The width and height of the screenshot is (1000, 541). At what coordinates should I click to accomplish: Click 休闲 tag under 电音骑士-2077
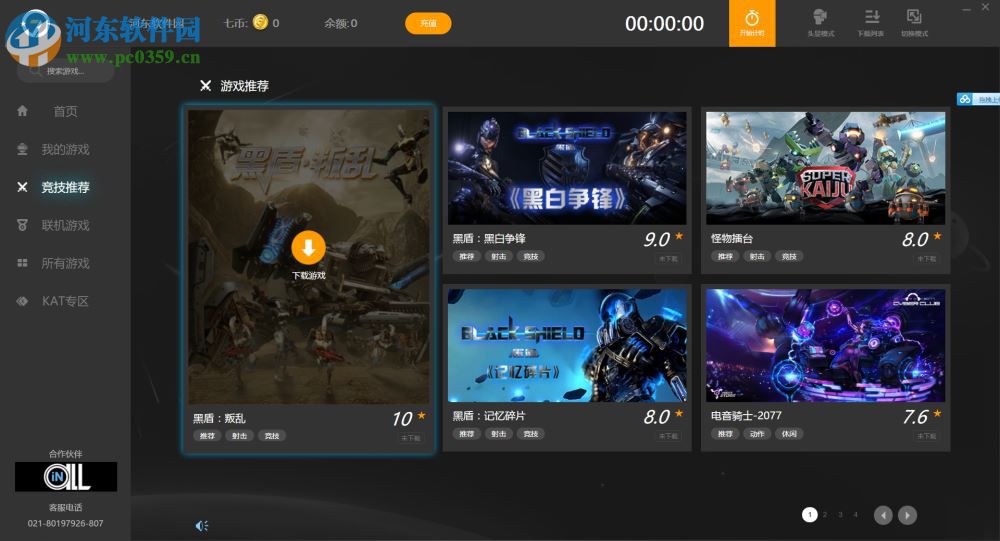click(x=789, y=434)
